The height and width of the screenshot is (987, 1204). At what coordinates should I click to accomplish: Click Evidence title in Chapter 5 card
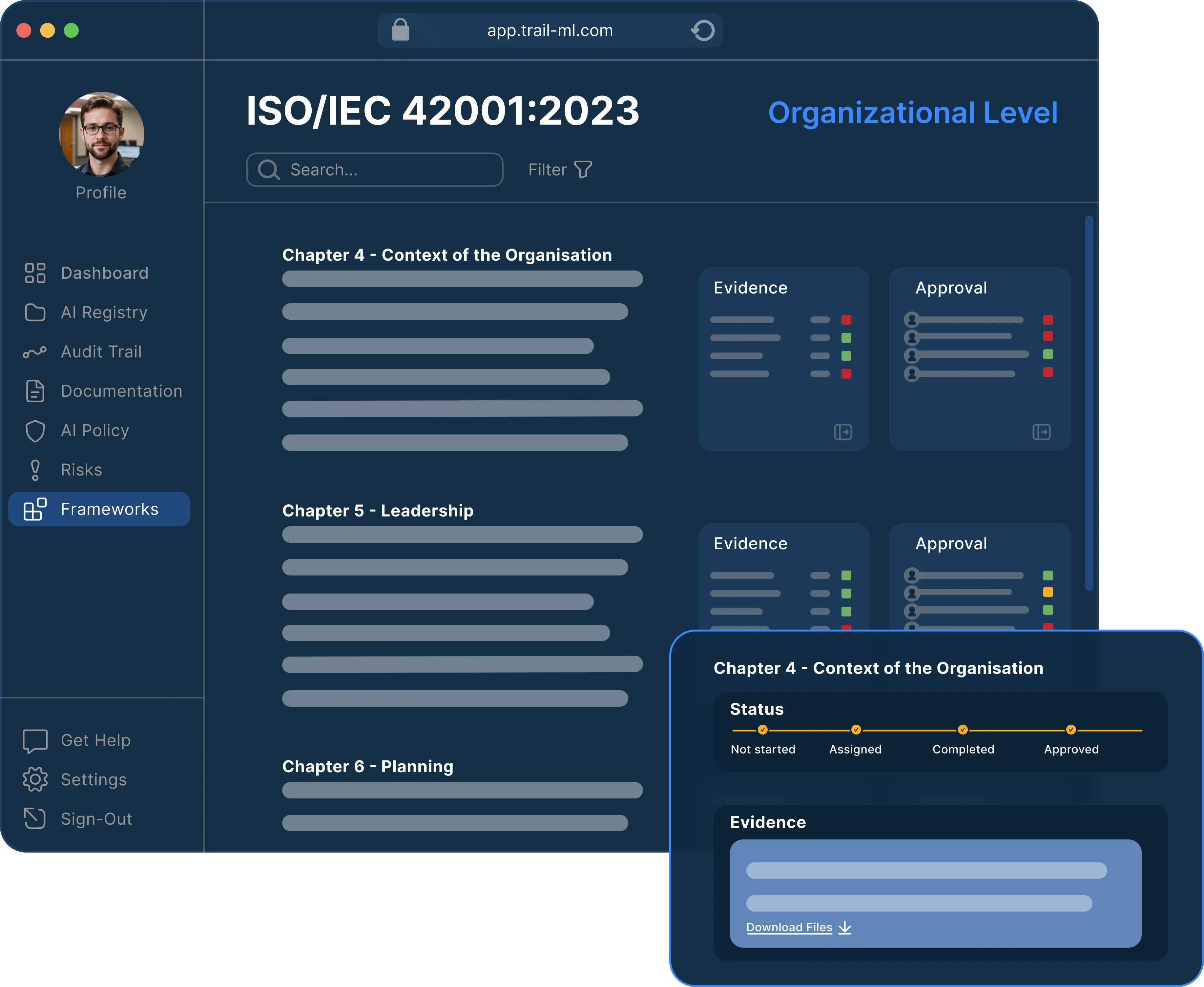(x=750, y=544)
